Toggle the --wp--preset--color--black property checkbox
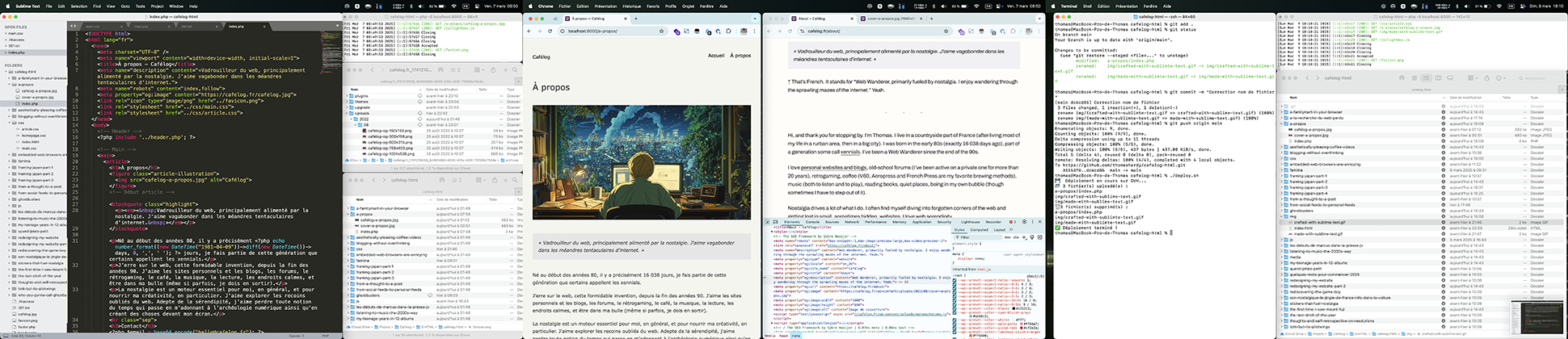 tap(955, 308)
